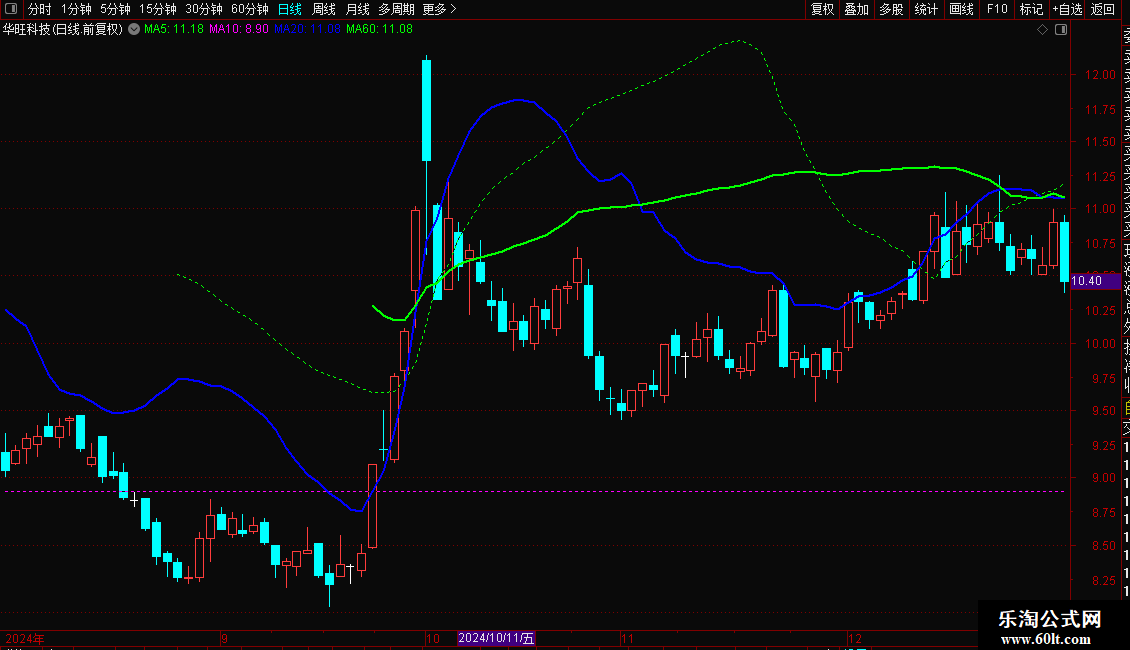Click the 标记 mark button

point(1031,9)
